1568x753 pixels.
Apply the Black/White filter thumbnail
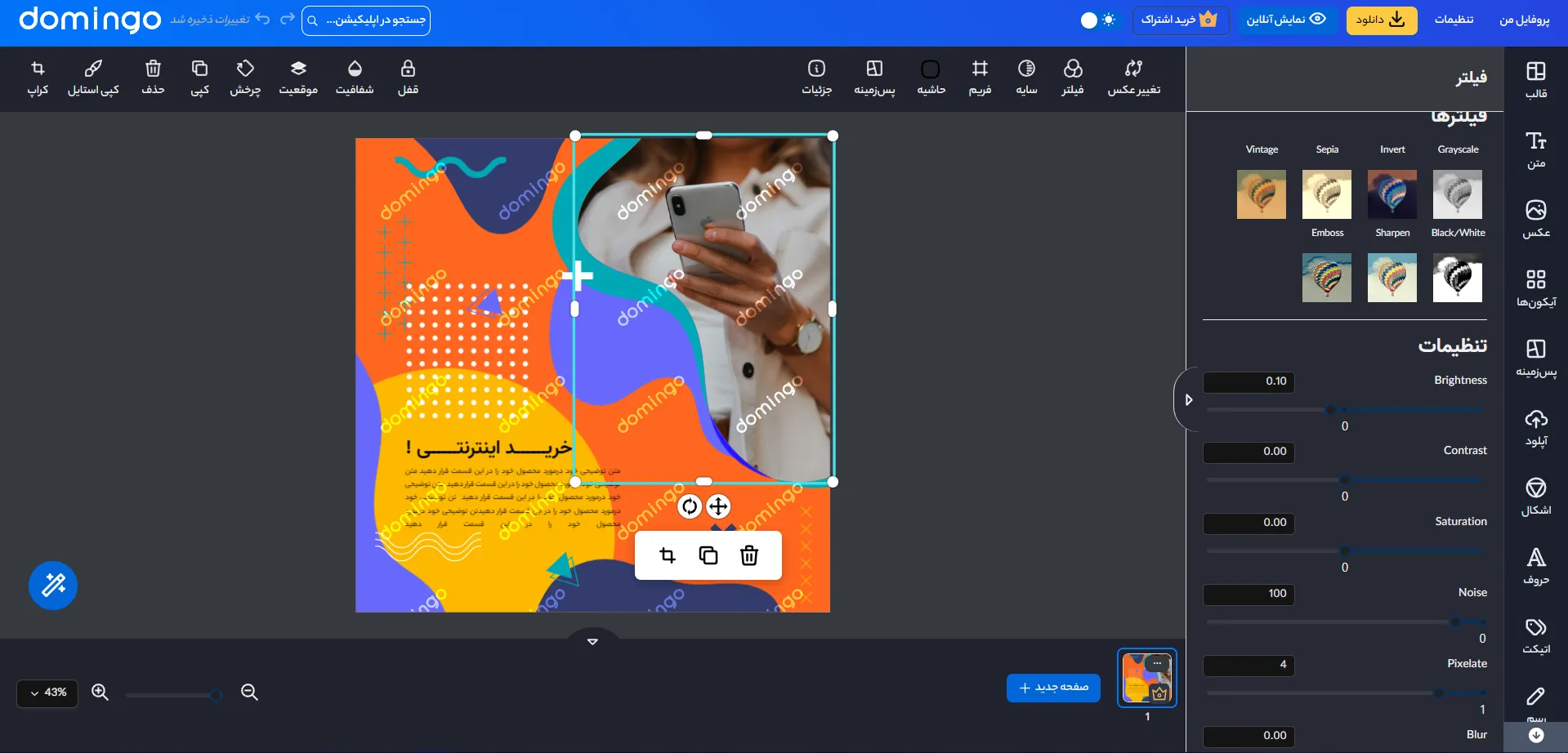(1458, 278)
